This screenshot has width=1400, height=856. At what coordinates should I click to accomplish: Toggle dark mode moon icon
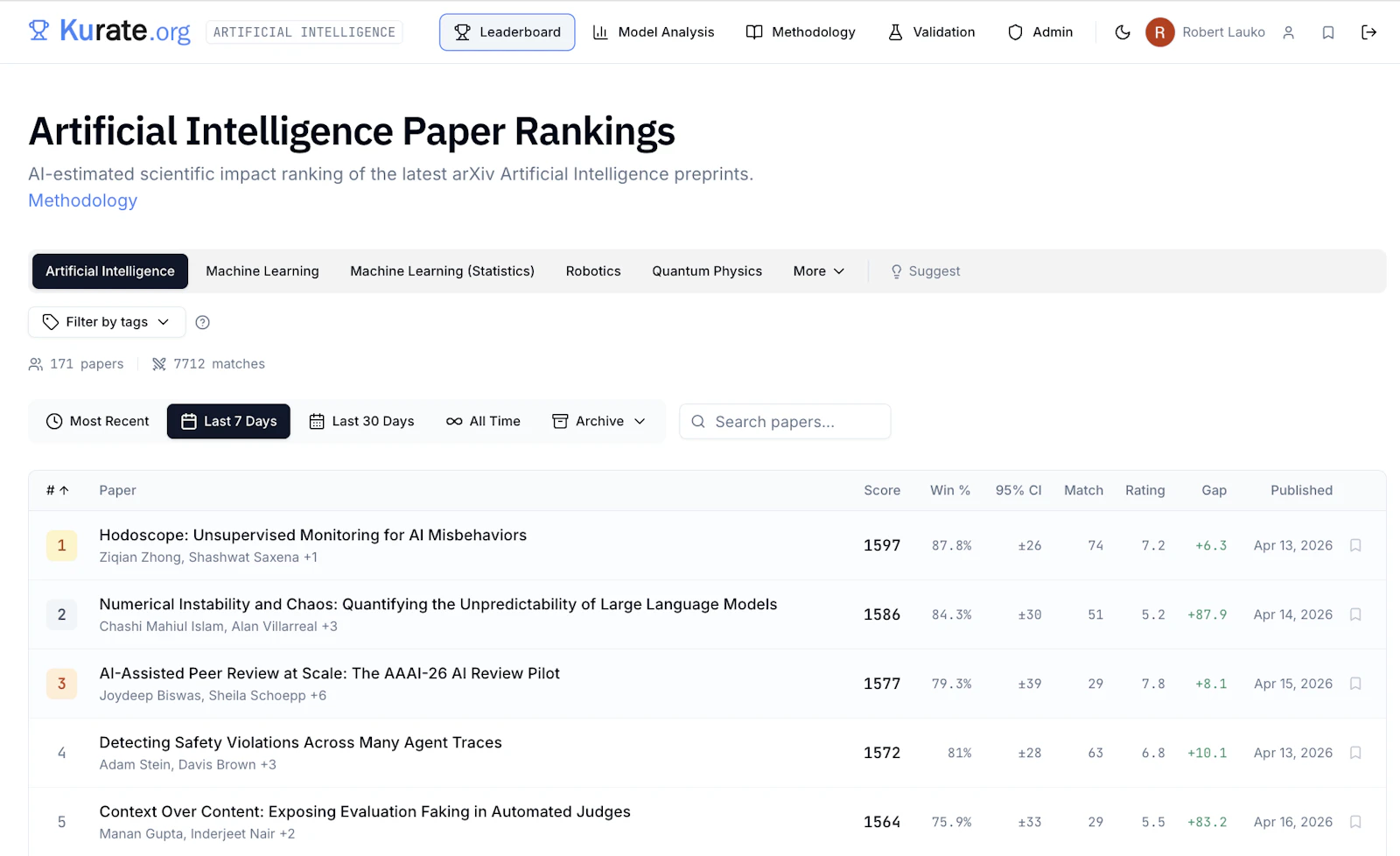click(1123, 32)
